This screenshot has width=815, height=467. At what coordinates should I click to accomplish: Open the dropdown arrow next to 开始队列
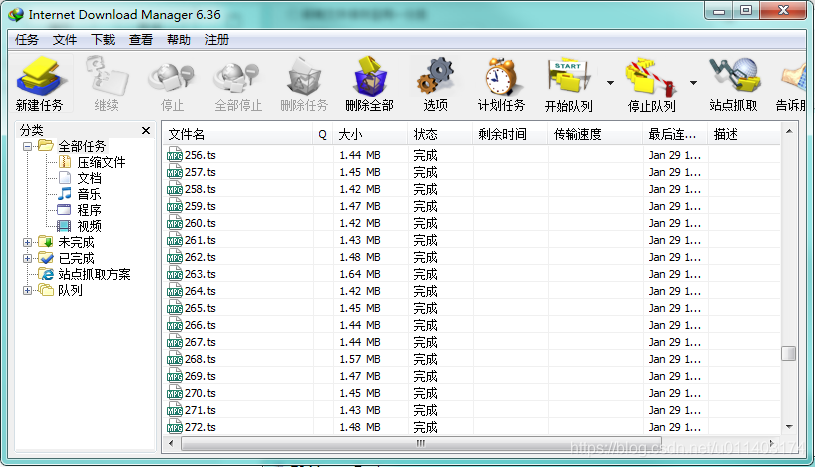click(x=610, y=83)
